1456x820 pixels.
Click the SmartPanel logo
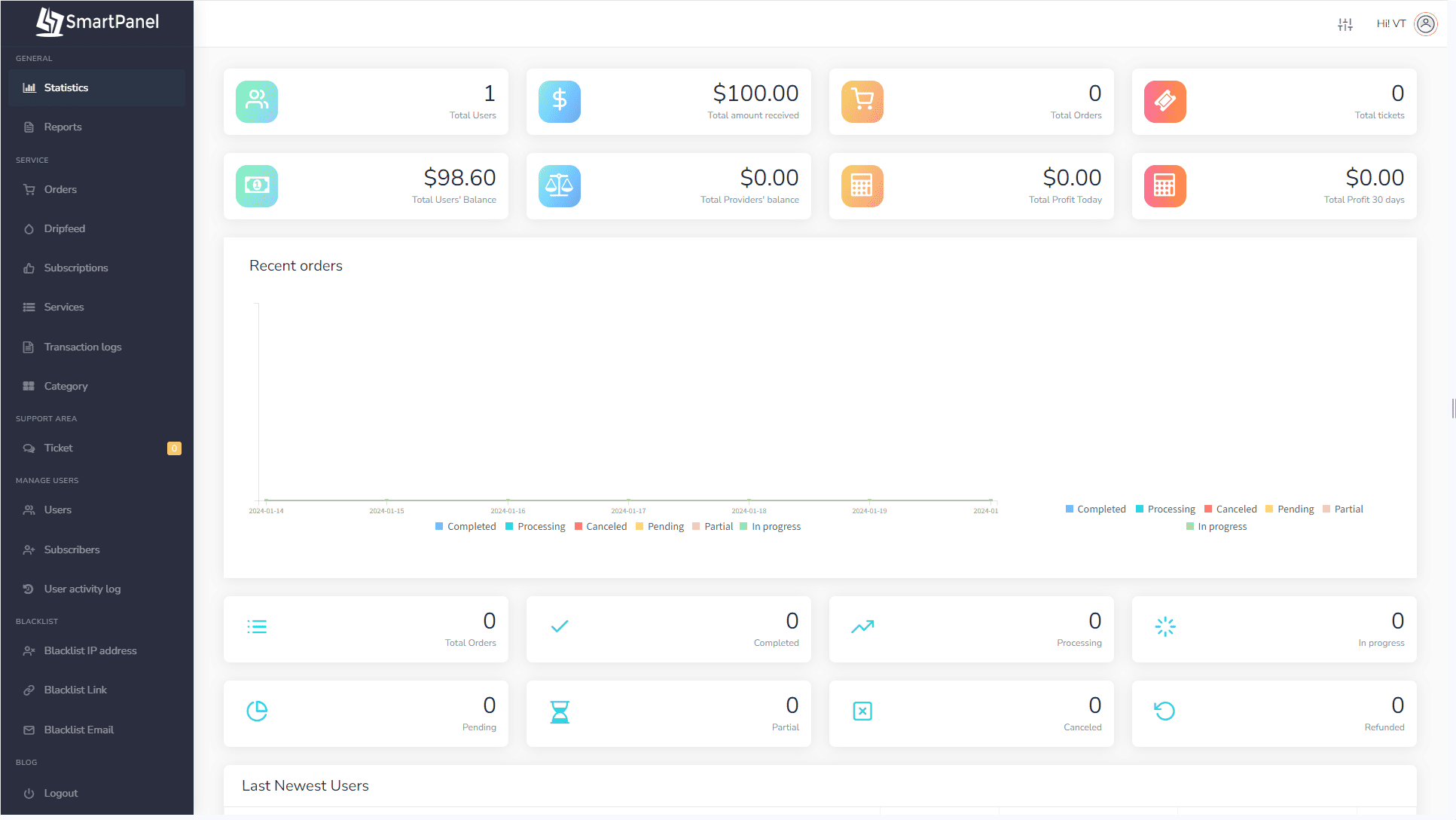tap(97, 22)
